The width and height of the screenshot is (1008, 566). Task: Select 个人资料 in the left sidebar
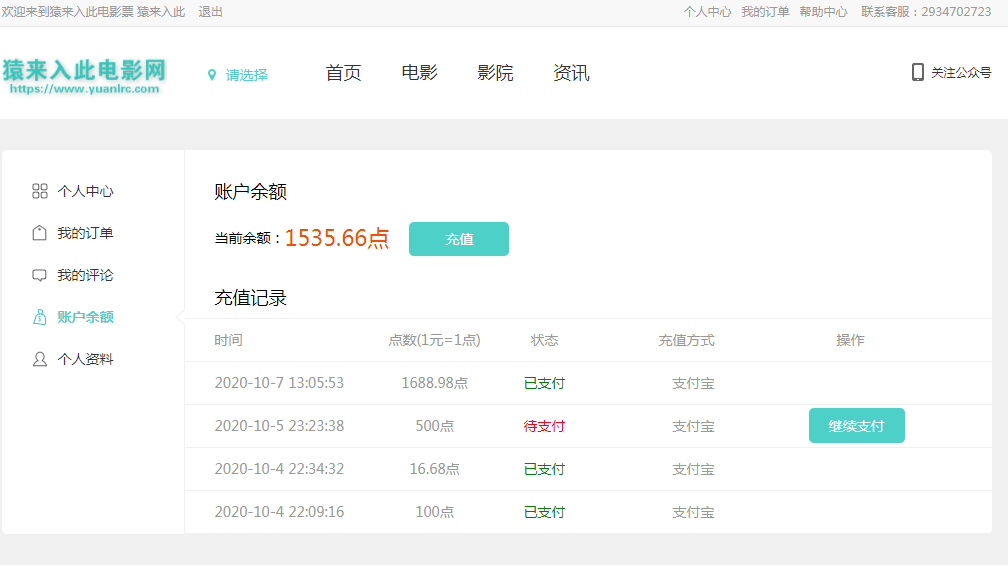(86, 359)
